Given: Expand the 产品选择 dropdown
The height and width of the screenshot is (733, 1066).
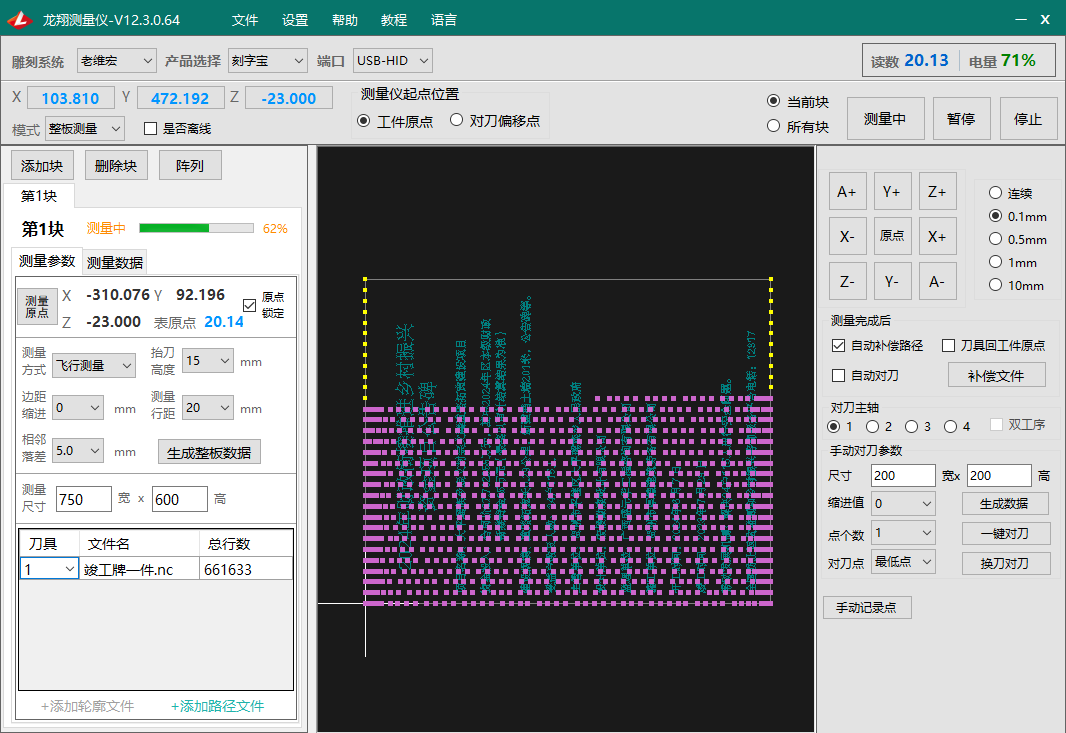Looking at the screenshot, I should pos(268,61).
